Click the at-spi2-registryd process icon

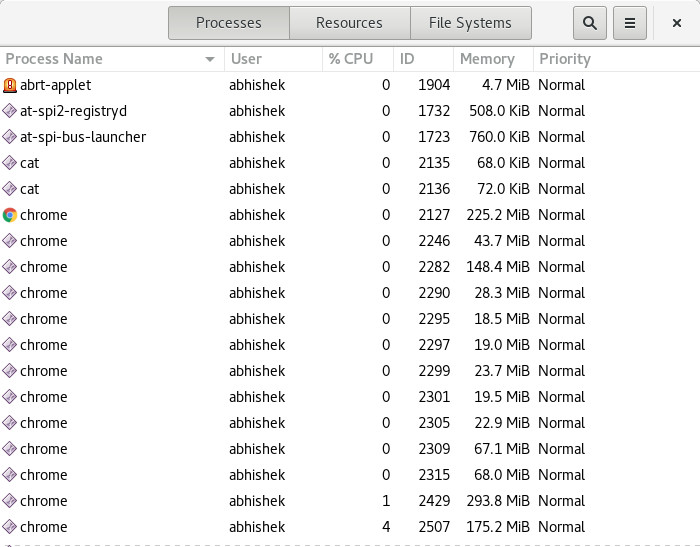coord(10,111)
